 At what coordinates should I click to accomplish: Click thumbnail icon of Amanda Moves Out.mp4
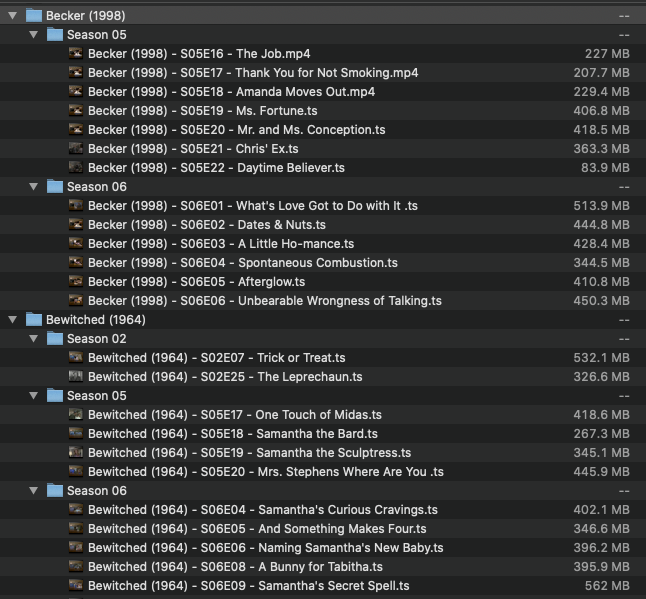tap(76, 91)
